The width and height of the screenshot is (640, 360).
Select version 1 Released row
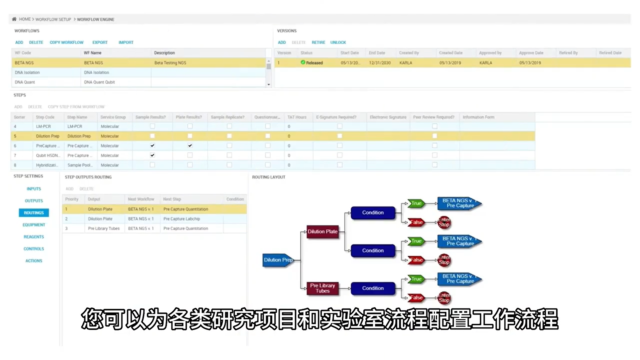coord(453,63)
